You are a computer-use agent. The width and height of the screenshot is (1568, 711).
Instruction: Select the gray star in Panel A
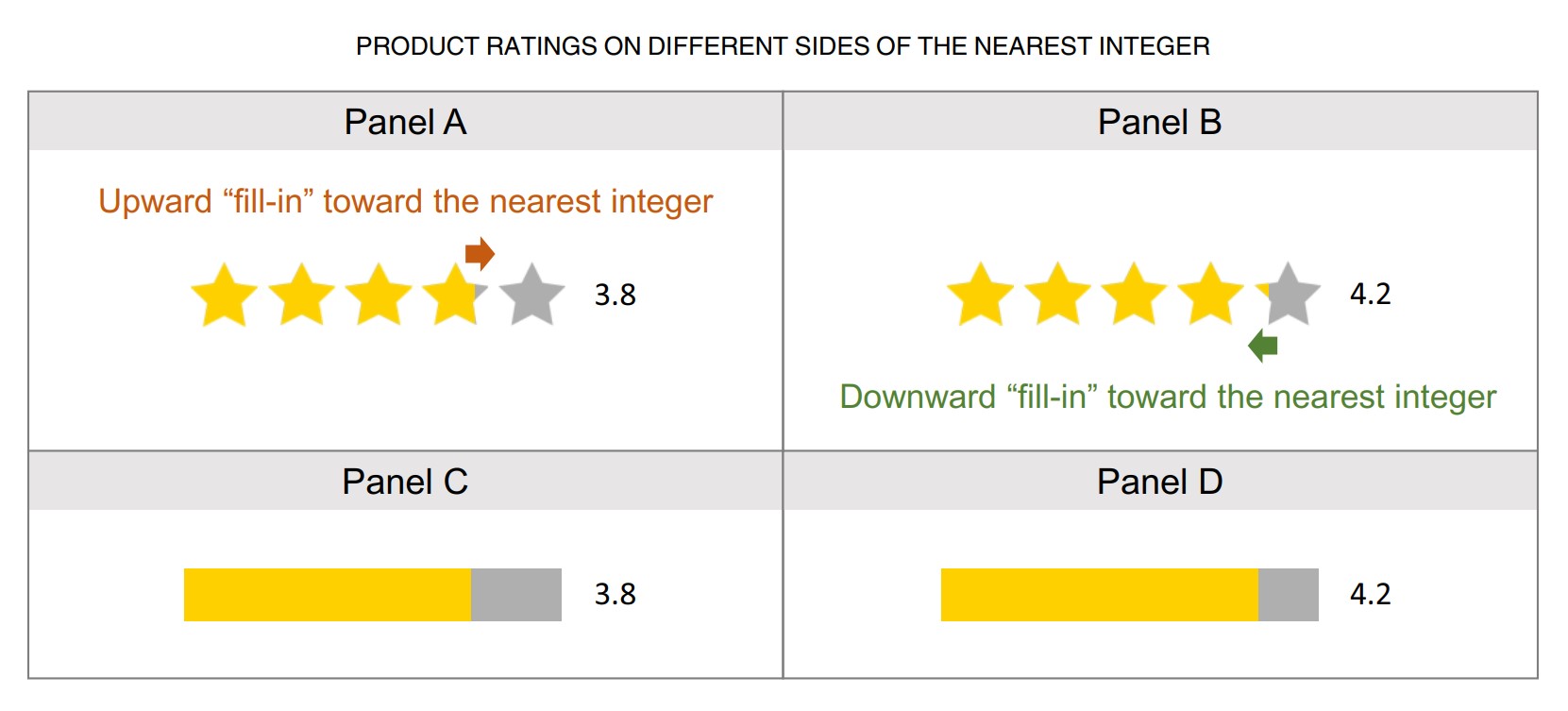coord(532,296)
